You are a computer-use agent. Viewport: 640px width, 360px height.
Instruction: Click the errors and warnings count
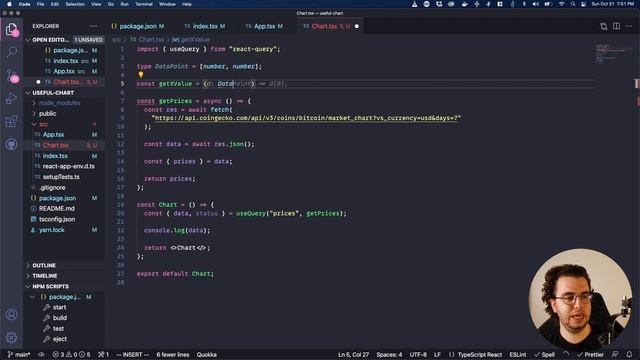71,355
